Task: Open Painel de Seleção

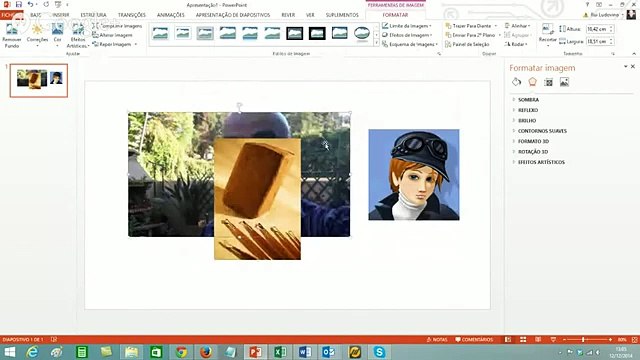Action: click(x=467, y=44)
